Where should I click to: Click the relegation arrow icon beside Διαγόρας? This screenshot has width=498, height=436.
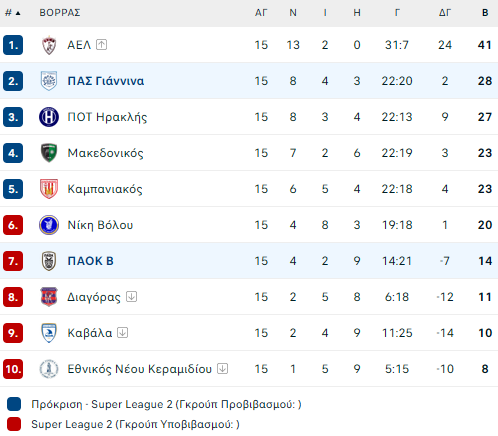131,296
